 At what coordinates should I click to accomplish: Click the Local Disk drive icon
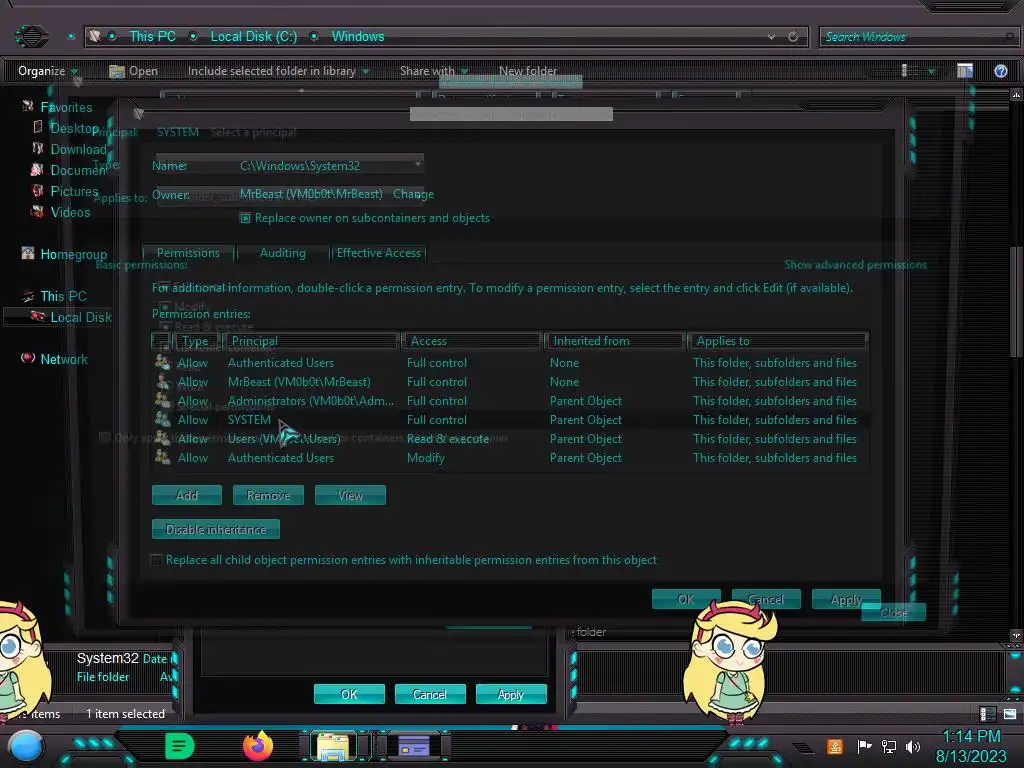click(38, 317)
